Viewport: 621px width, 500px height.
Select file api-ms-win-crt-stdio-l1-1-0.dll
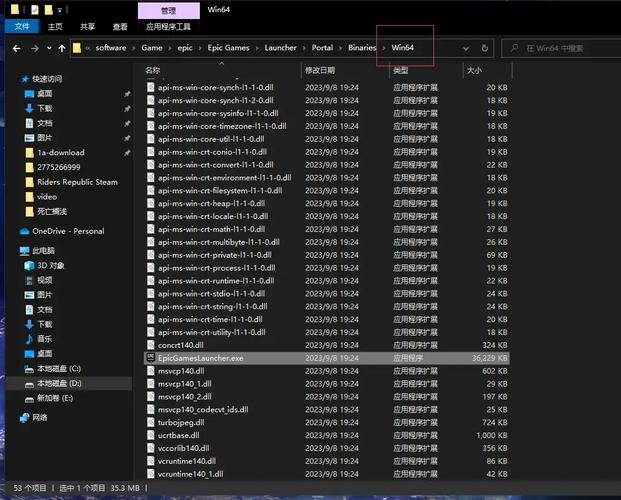pyautogui.click(x=211, y=294)
